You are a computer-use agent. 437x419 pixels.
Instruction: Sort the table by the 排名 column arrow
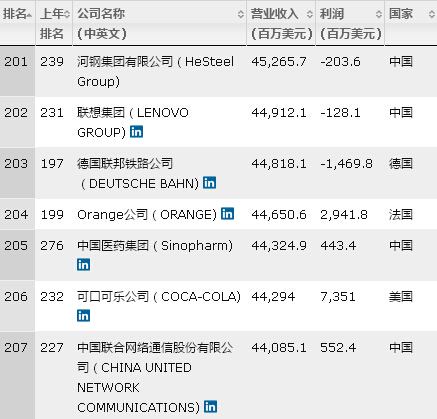29,15
